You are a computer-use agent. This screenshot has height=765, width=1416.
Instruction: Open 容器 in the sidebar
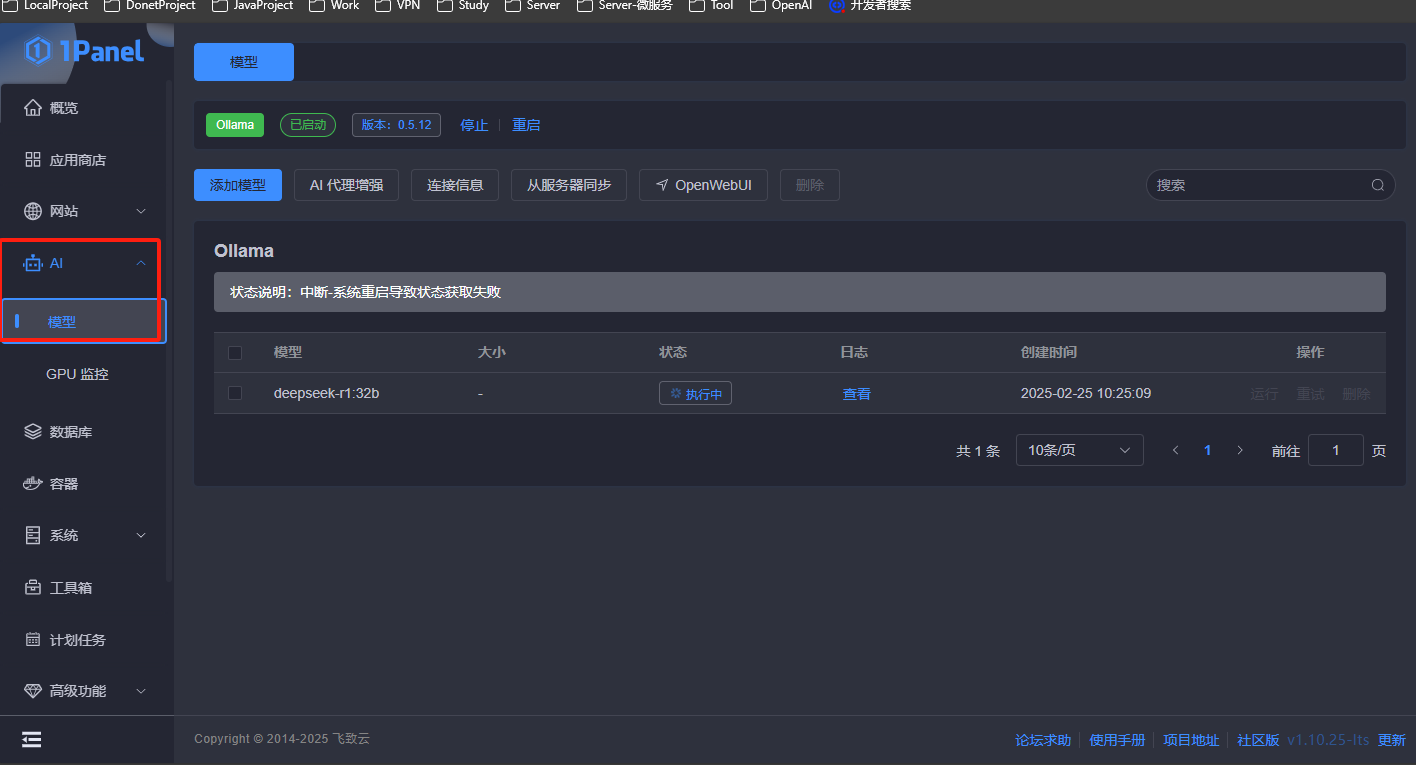(64, 484)
